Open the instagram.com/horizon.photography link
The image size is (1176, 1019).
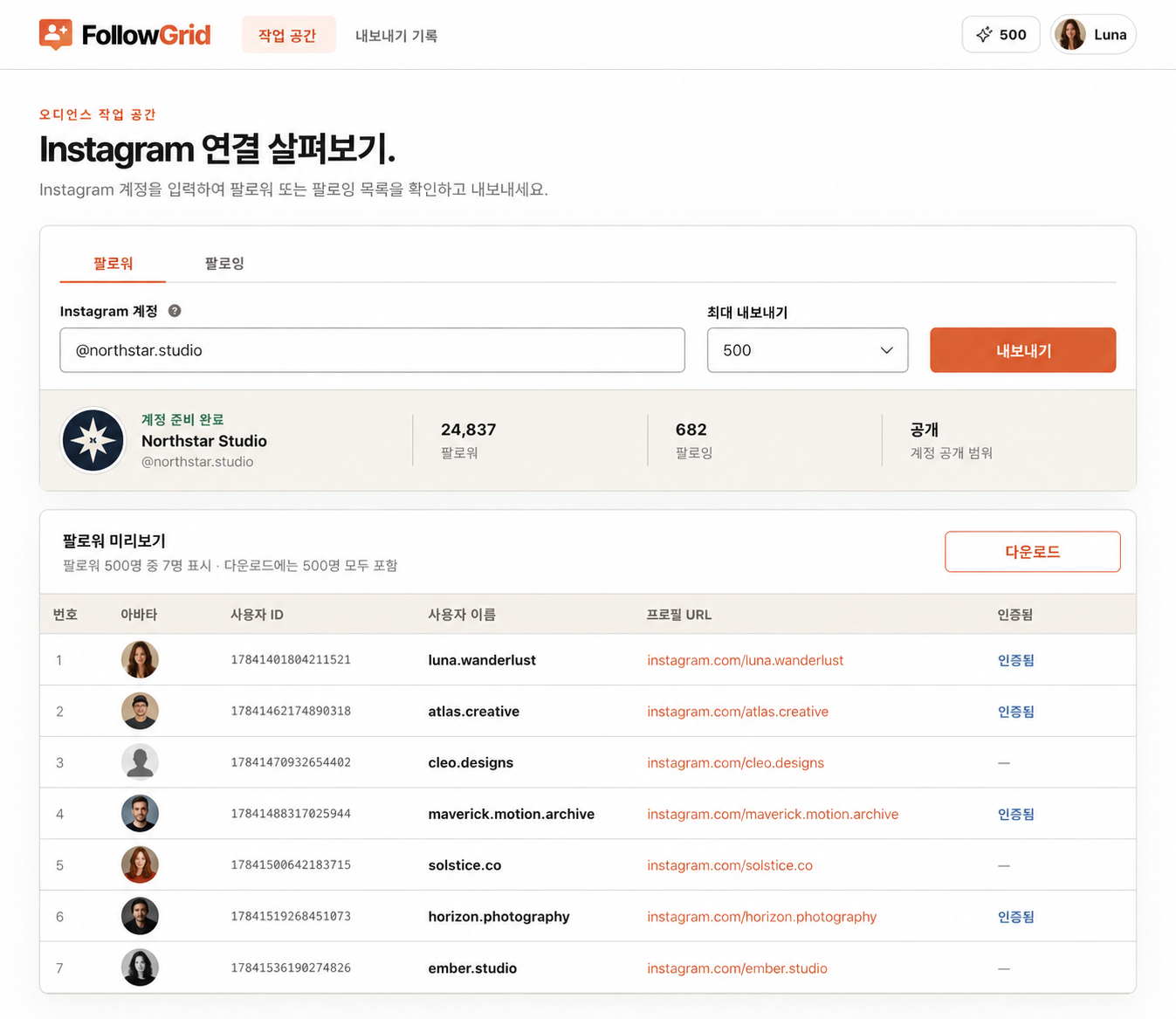(761, 917)
